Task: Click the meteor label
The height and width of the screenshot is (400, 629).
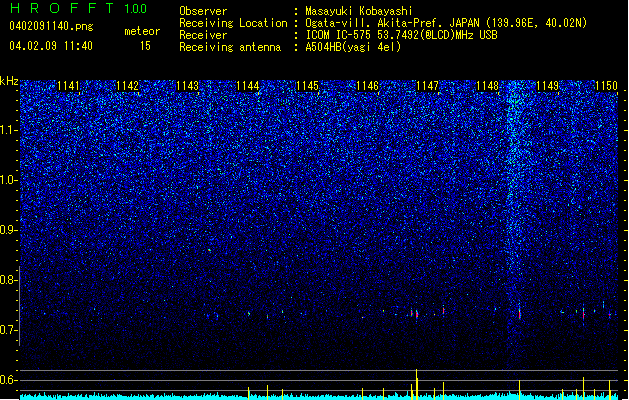Action: [142, 31]
